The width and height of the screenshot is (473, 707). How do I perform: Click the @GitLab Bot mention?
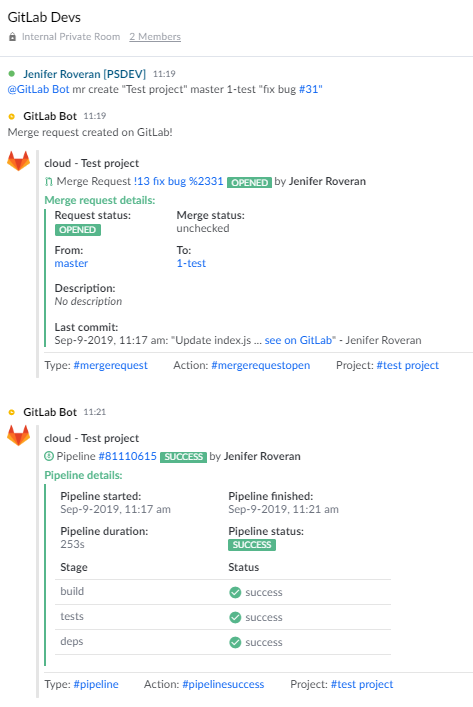38,89
